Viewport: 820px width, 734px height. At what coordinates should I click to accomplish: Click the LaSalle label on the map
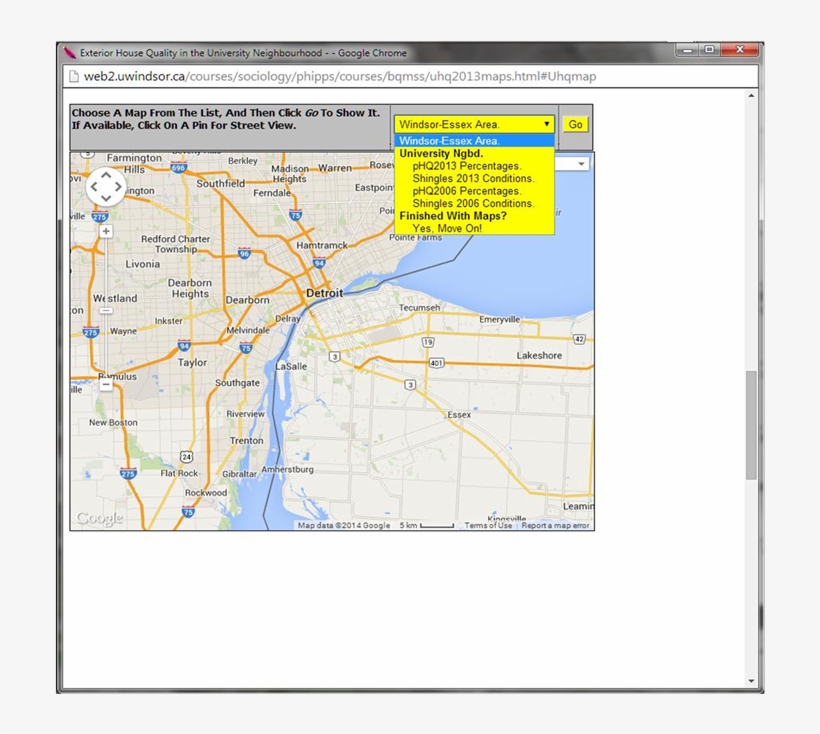291,366
